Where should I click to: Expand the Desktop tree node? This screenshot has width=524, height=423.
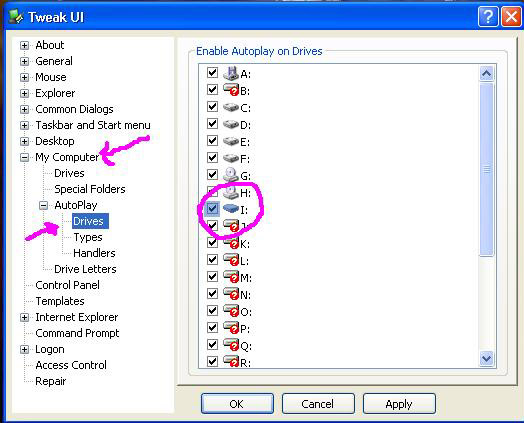24,141
